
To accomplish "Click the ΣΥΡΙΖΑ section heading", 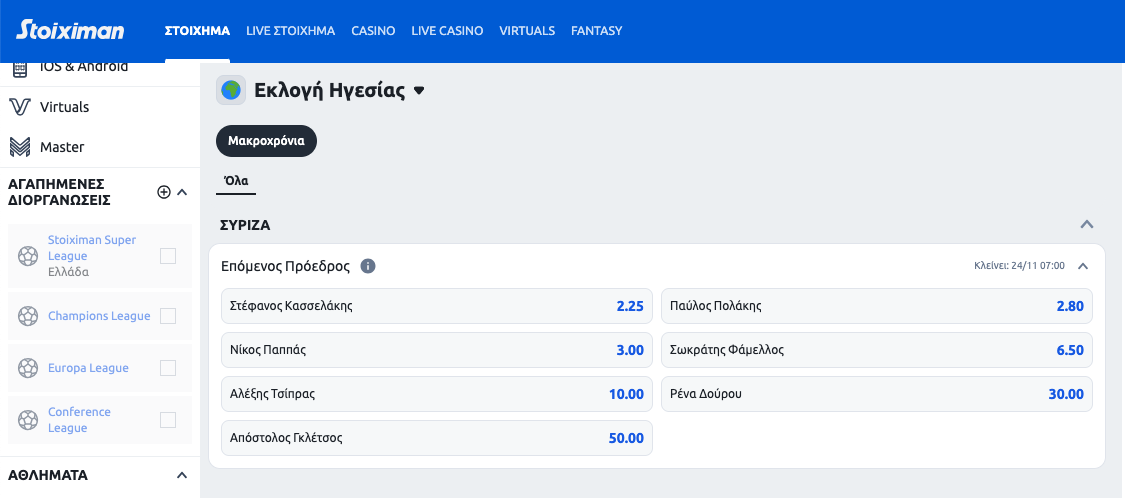I will (245, 225).
